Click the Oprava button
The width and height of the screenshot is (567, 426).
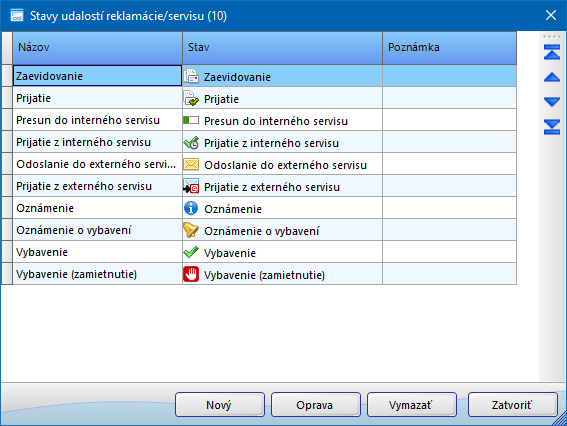(x=316, y=405)
